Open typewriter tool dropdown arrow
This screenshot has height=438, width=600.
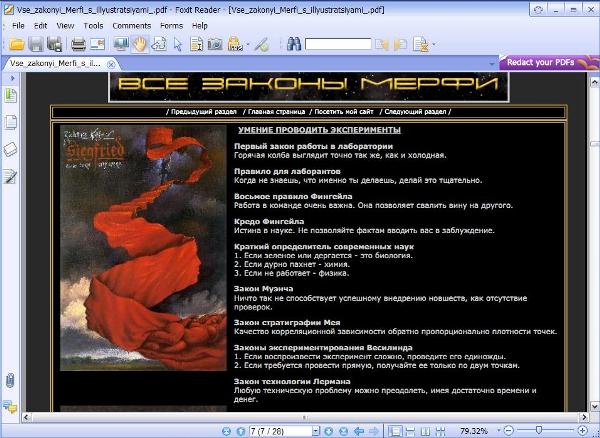(248, 45)
